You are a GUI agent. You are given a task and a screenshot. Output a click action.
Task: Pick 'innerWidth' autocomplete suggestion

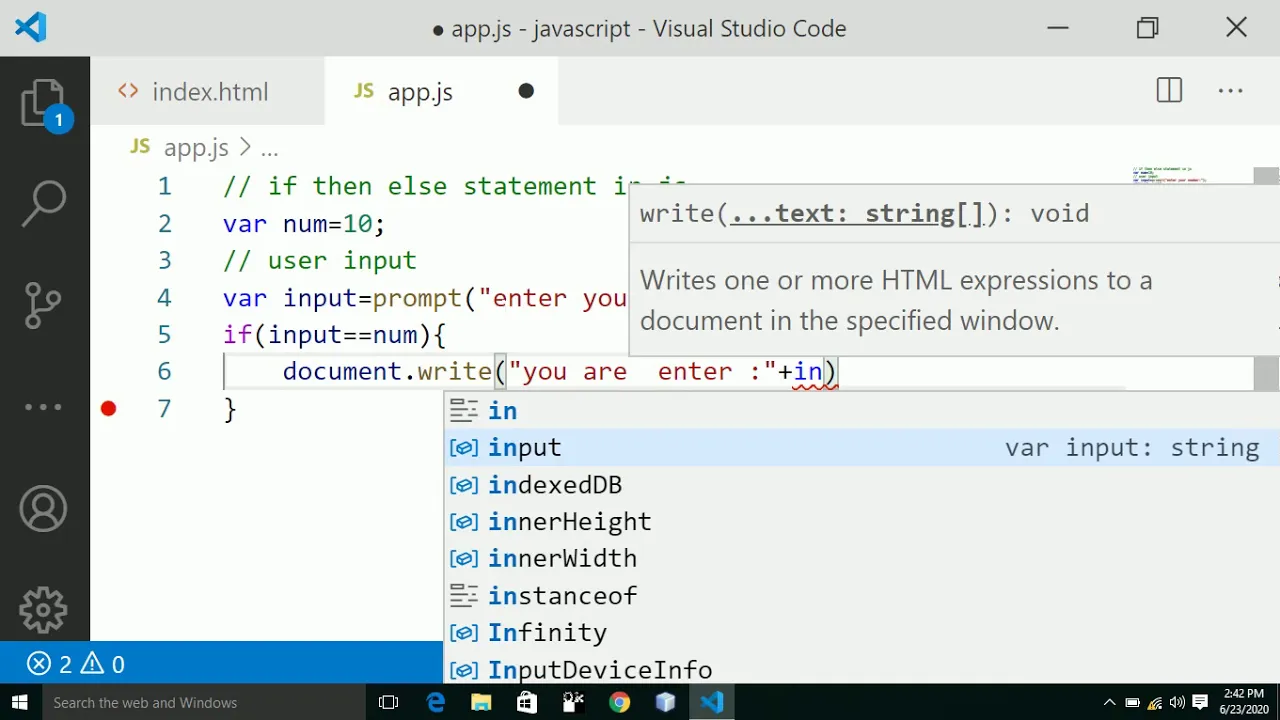click(861, 558)
